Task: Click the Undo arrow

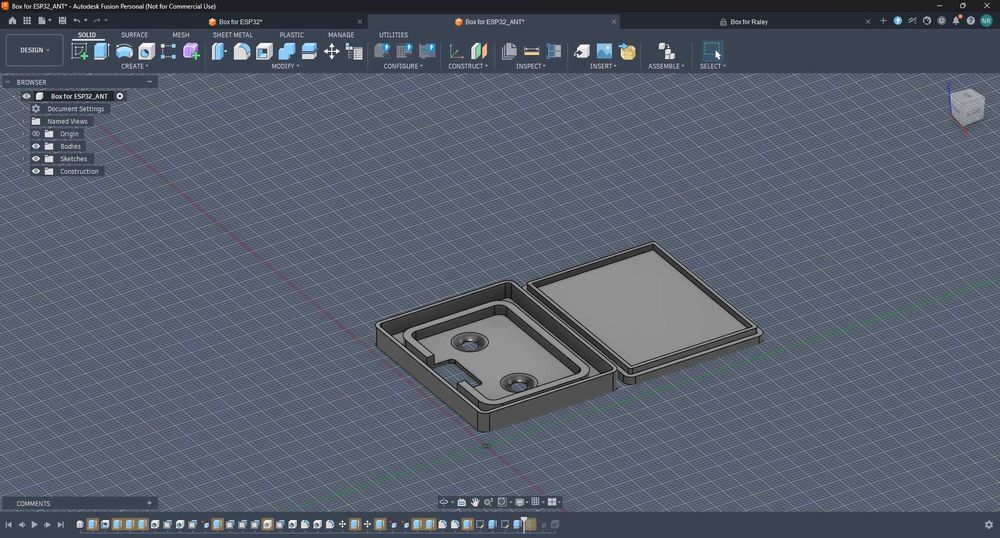Action: [77, 20]
